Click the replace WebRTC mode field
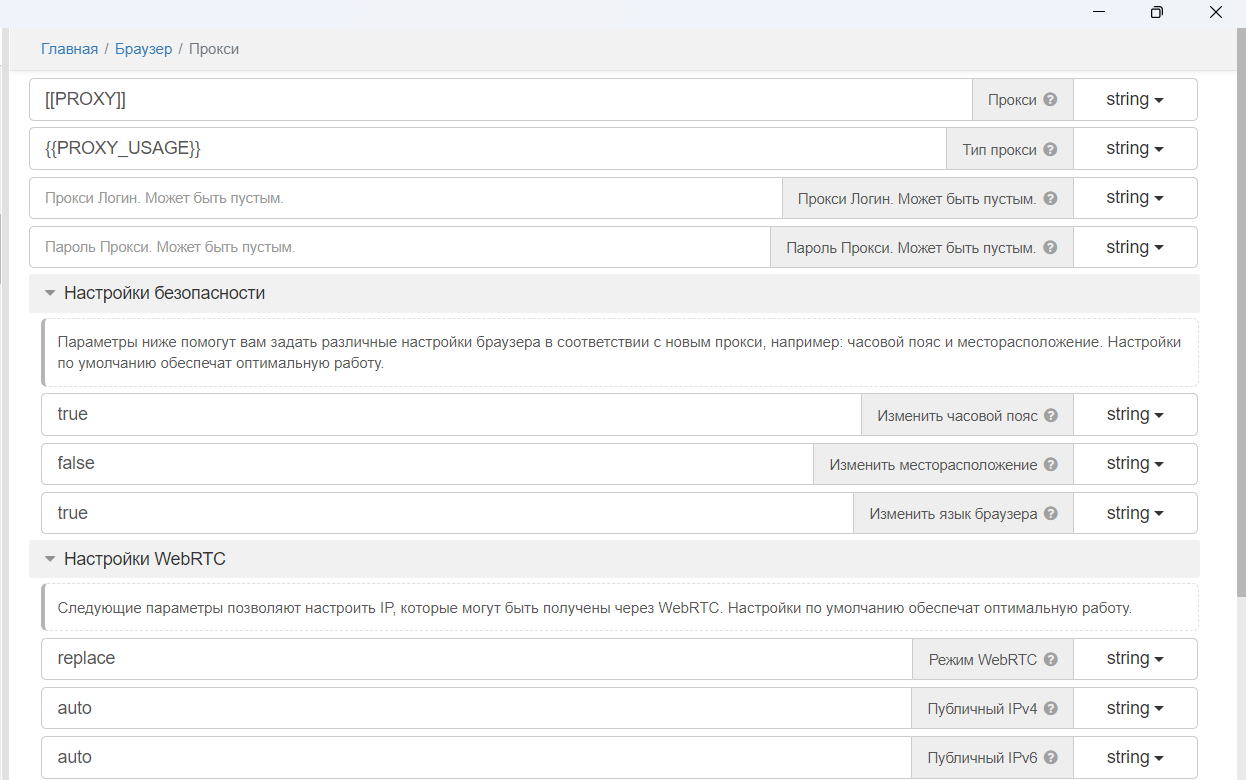This screenshot has width=1246, height=780. click(x=475, y=659)
